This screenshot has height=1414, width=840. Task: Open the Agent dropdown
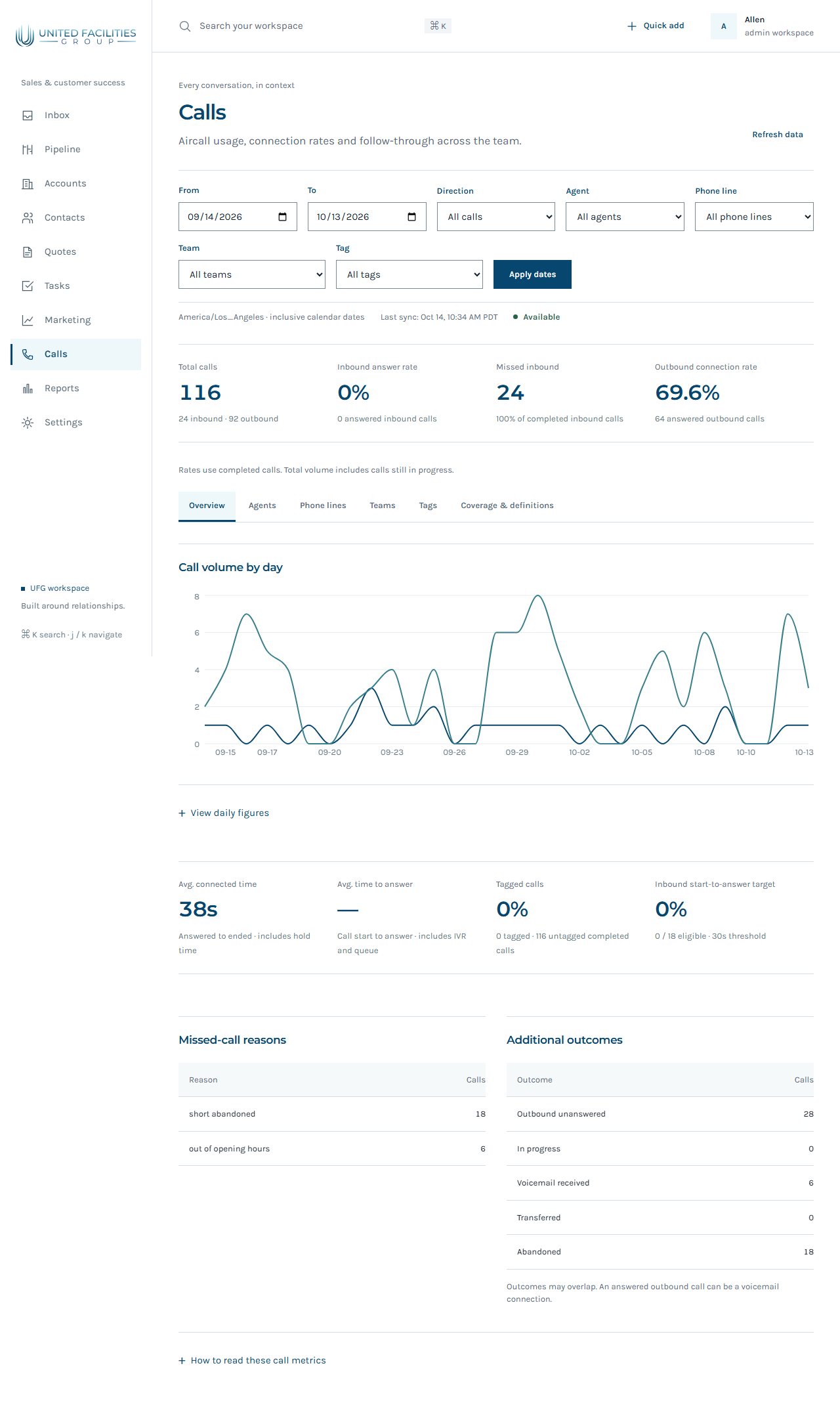pyautogui.click(x=625, y=217)
